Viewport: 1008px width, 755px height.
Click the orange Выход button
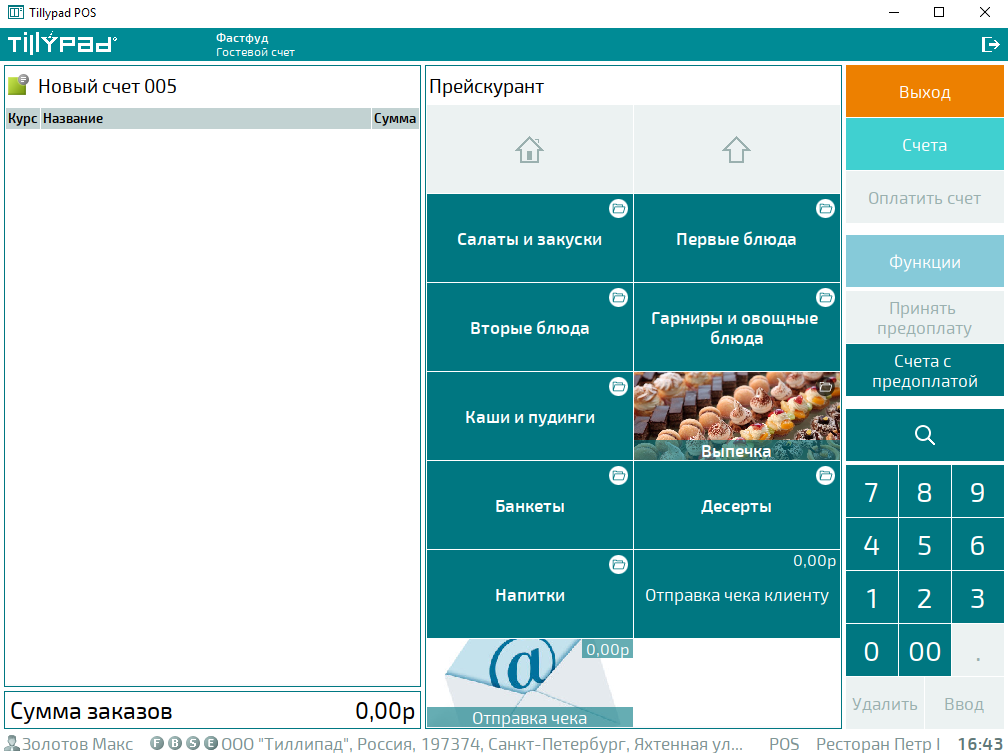pos(924,91)
